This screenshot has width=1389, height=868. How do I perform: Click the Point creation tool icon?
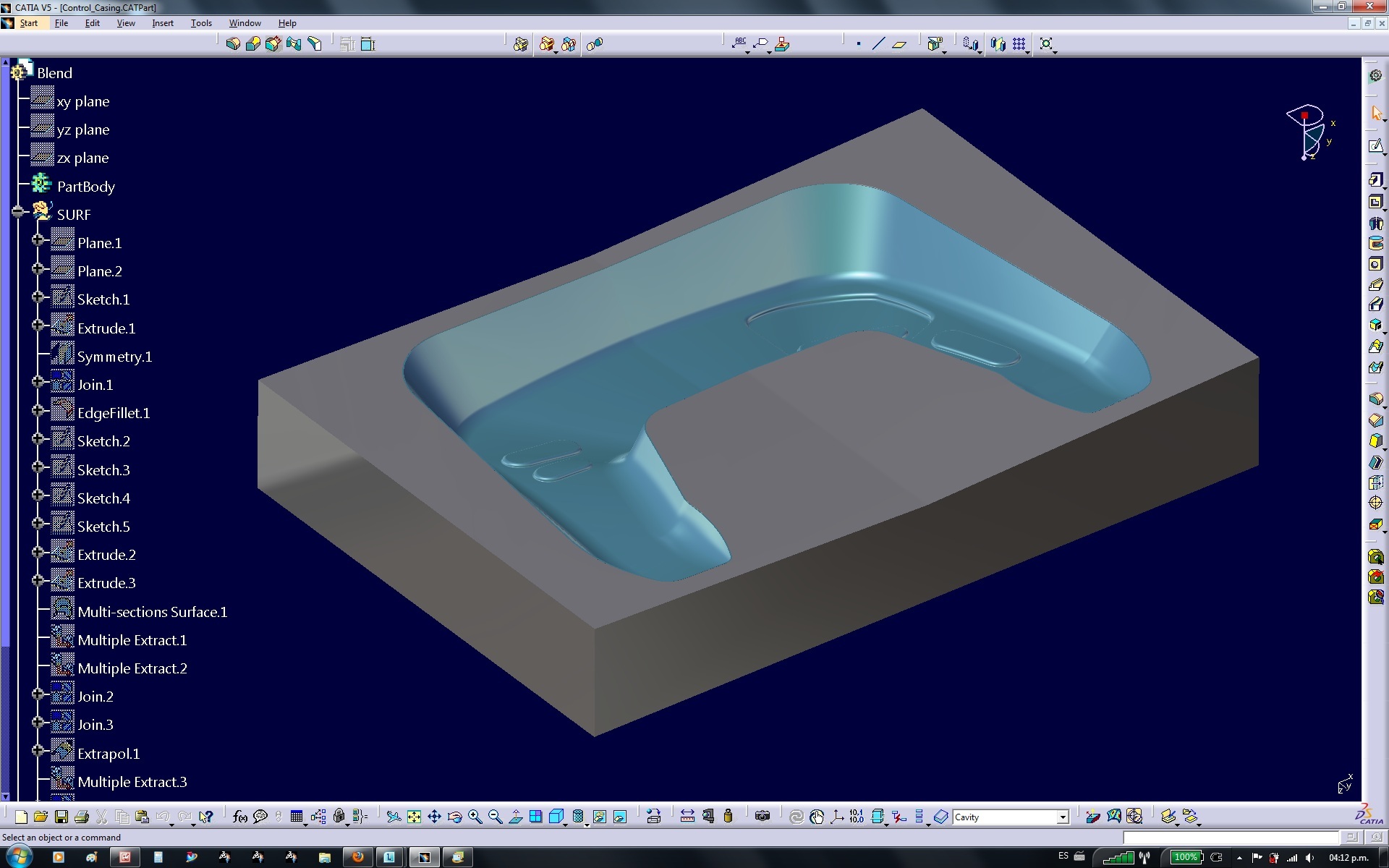(858, 44)
